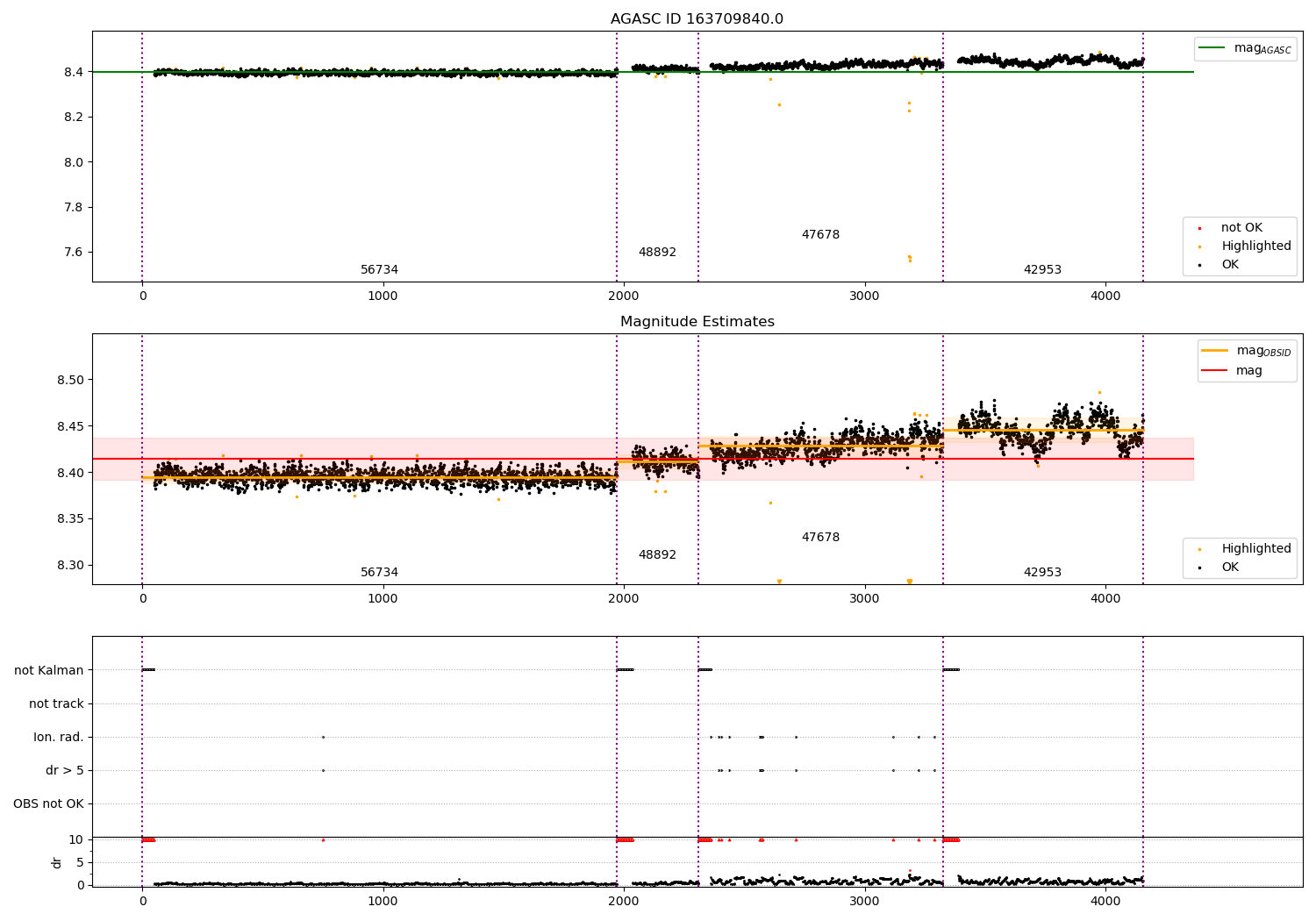This screenshot has height=921, width=1316.
Task: Click "56734" in the Magnitude Estimates plot
Action: (x=379, y=573)
